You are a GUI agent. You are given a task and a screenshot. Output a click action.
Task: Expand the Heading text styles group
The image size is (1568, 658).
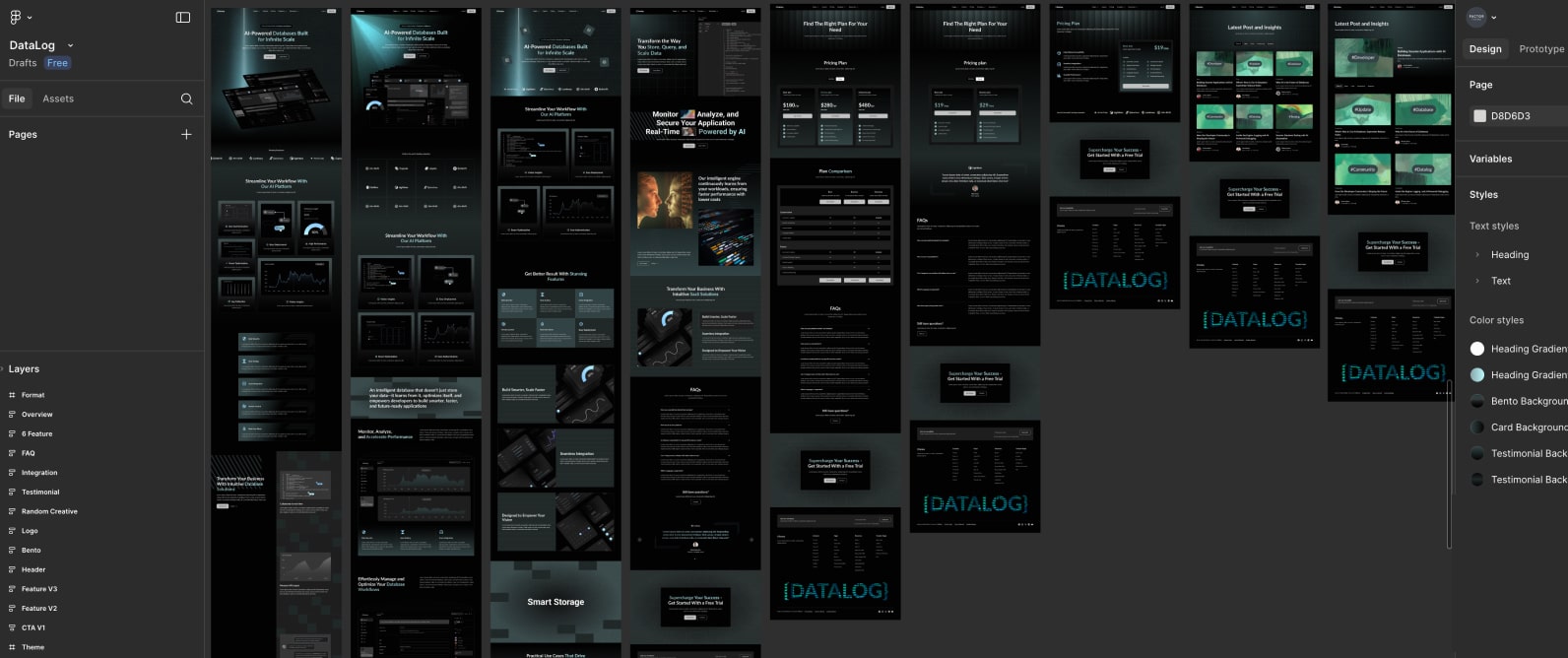(1477, 255)
